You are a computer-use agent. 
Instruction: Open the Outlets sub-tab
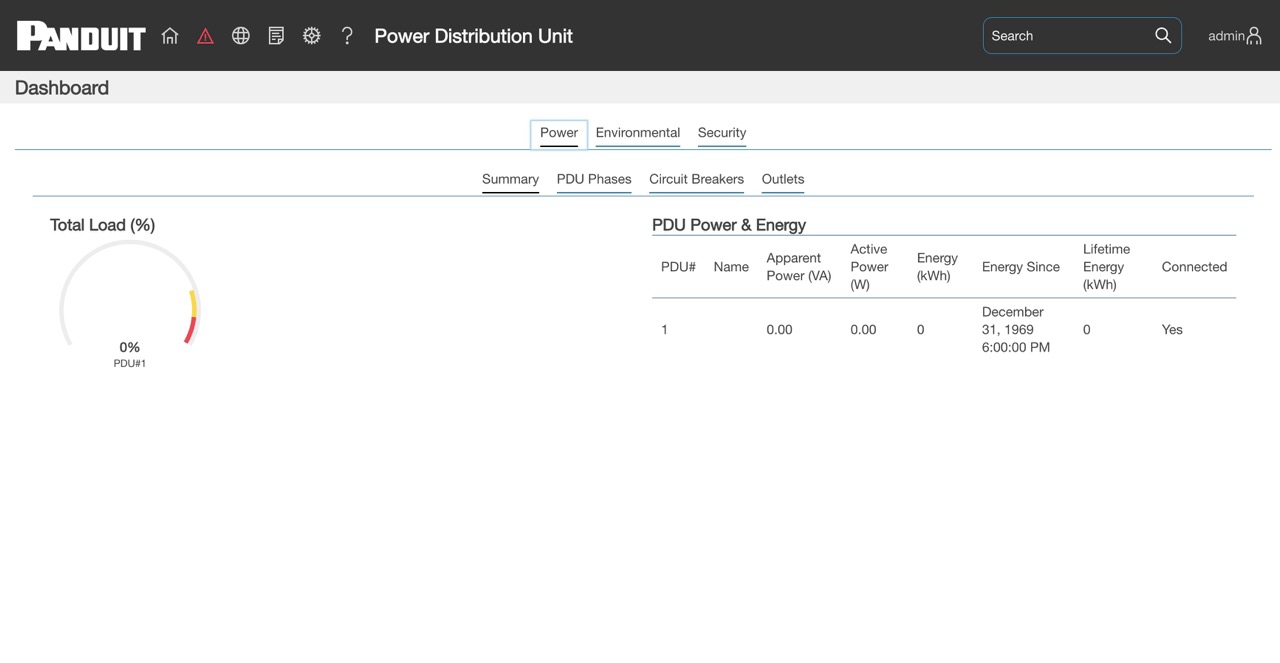pos(783,180)
